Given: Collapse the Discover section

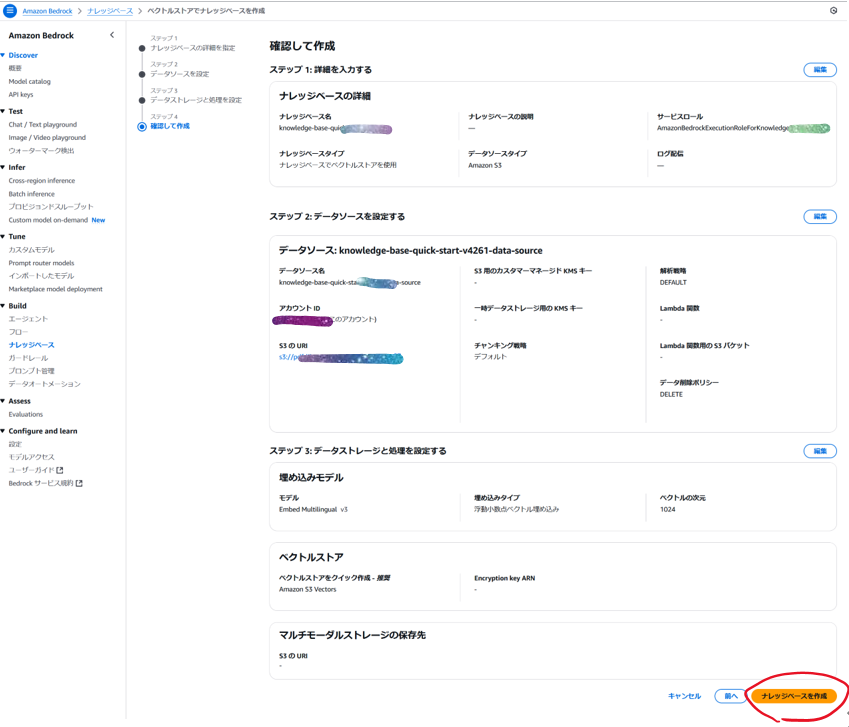Looking at the screenshot, I should [3, 55].
